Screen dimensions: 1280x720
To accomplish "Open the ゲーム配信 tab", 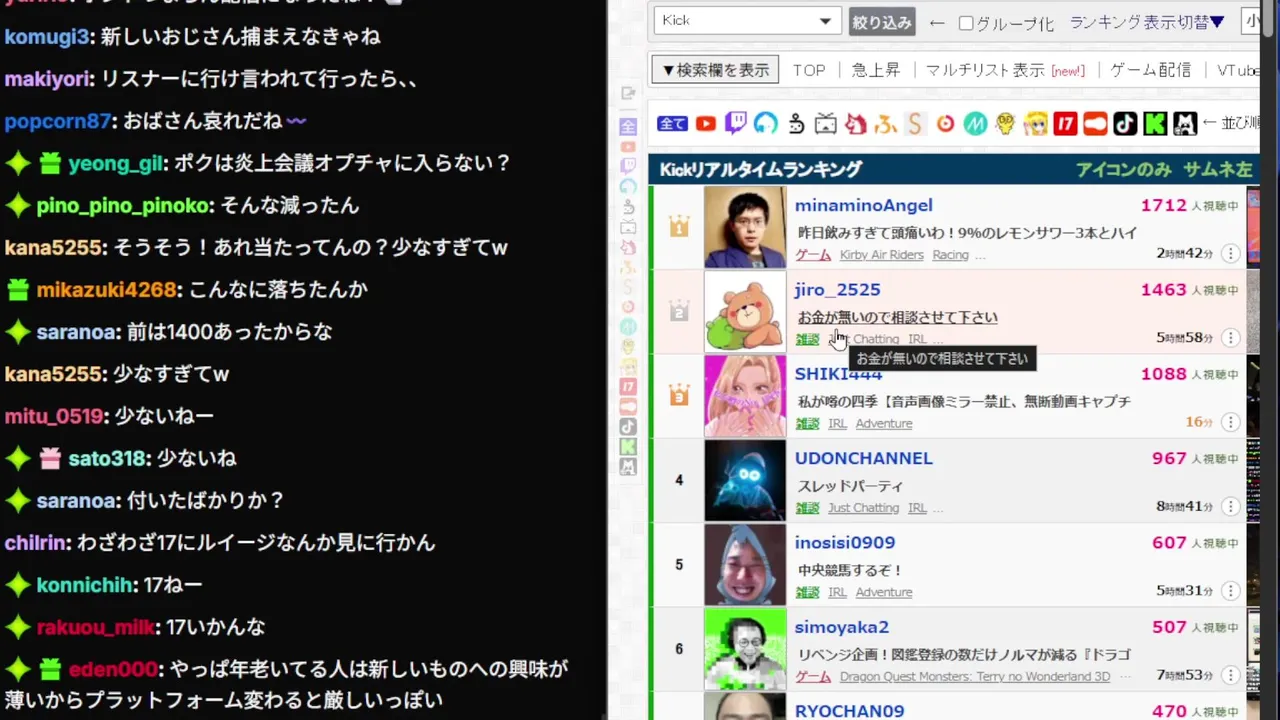I will coord(1151,70).
